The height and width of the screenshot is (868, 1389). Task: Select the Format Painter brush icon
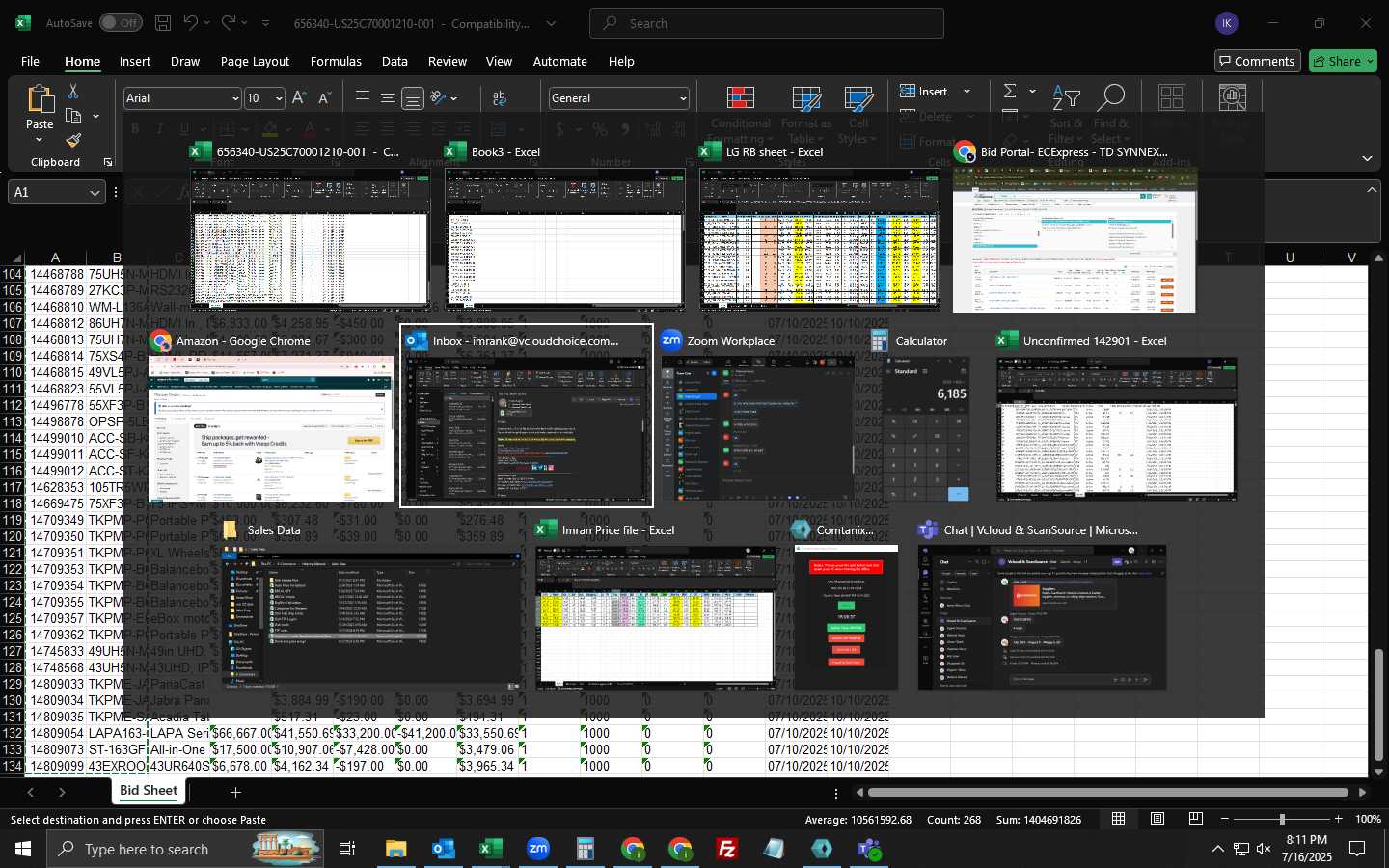tap(73, 141)
